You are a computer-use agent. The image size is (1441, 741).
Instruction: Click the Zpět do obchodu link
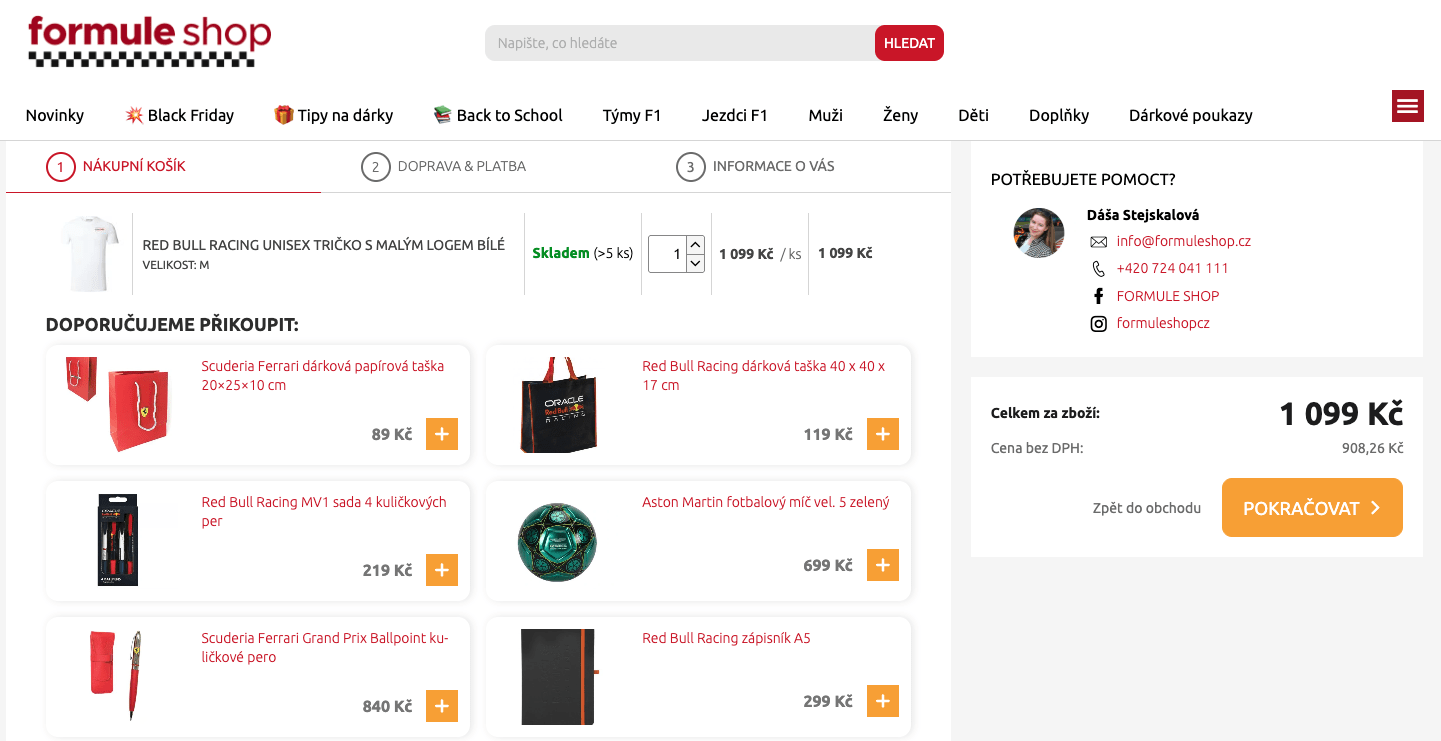tap(1146, 508)
